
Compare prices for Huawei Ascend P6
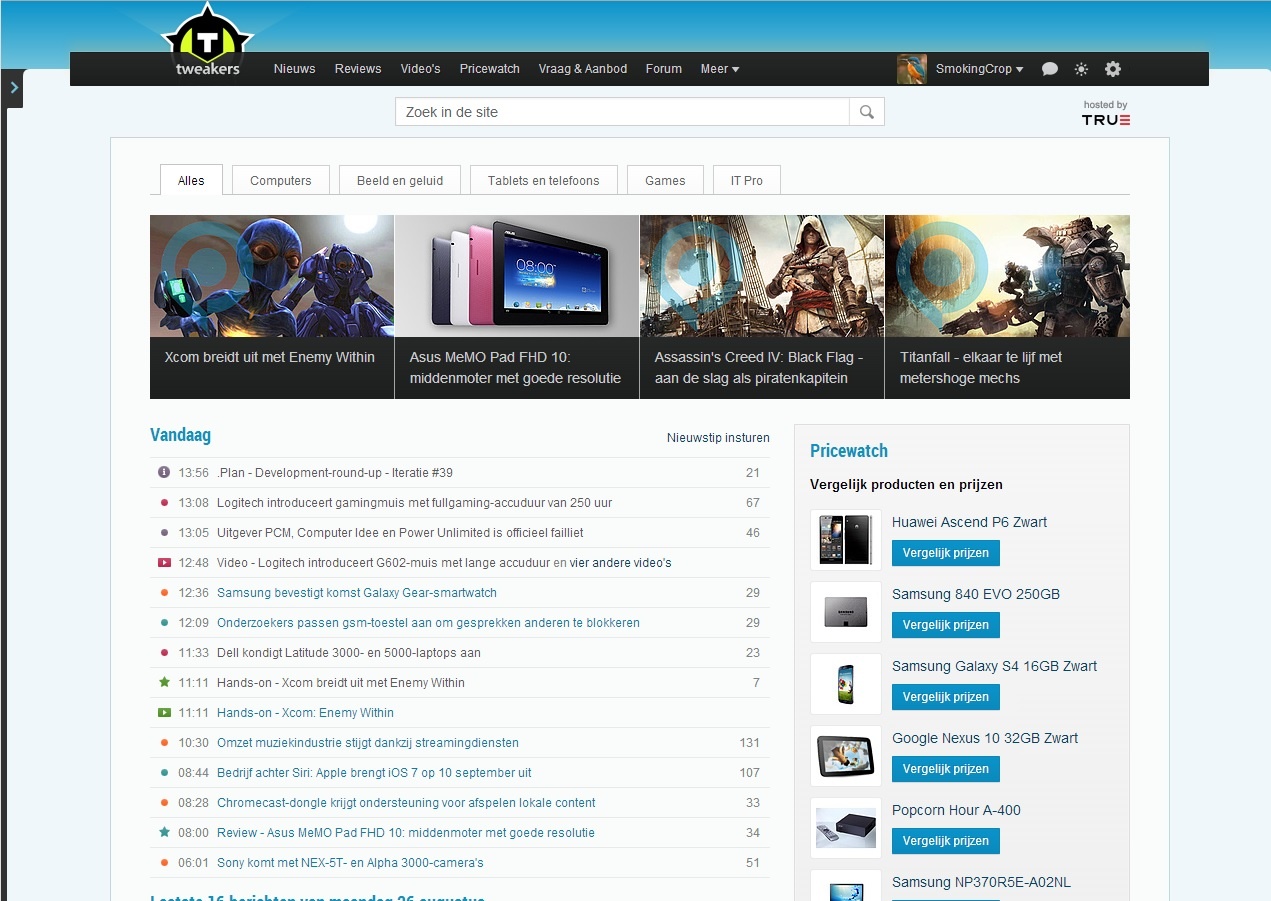(x=946, y=553)
